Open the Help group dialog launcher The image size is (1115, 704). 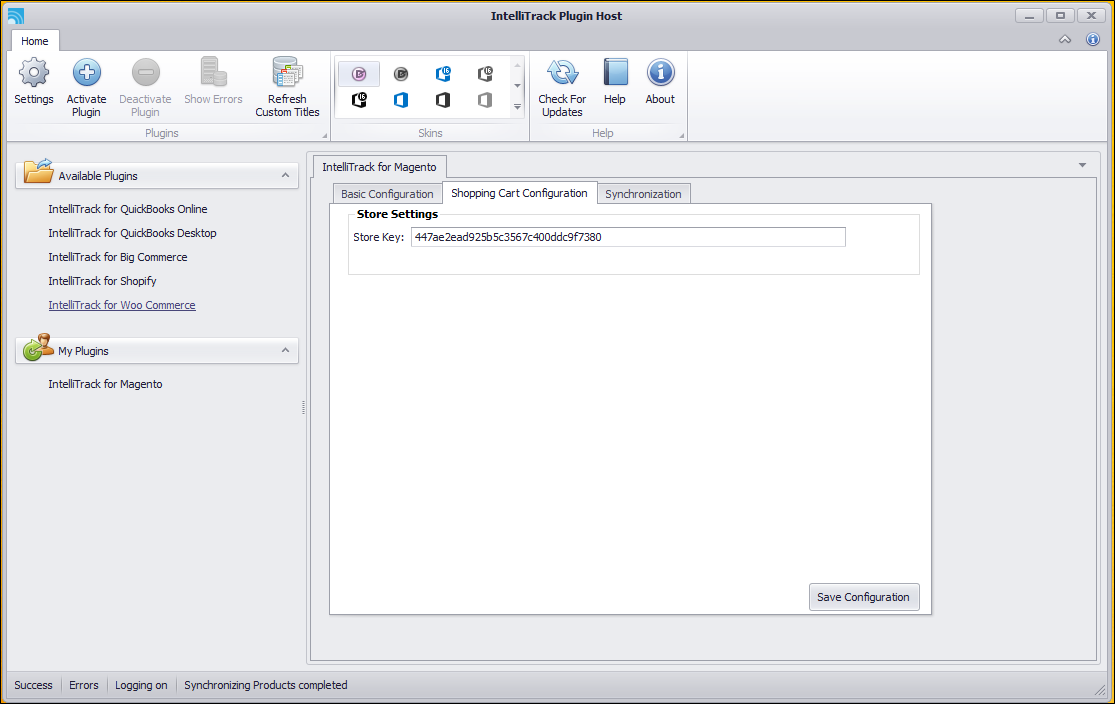pyautogui.click(x=681, y=135)
